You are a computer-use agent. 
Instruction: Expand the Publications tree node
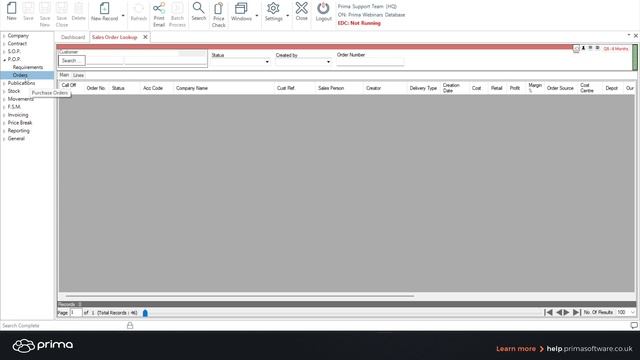tap(4, 83)
